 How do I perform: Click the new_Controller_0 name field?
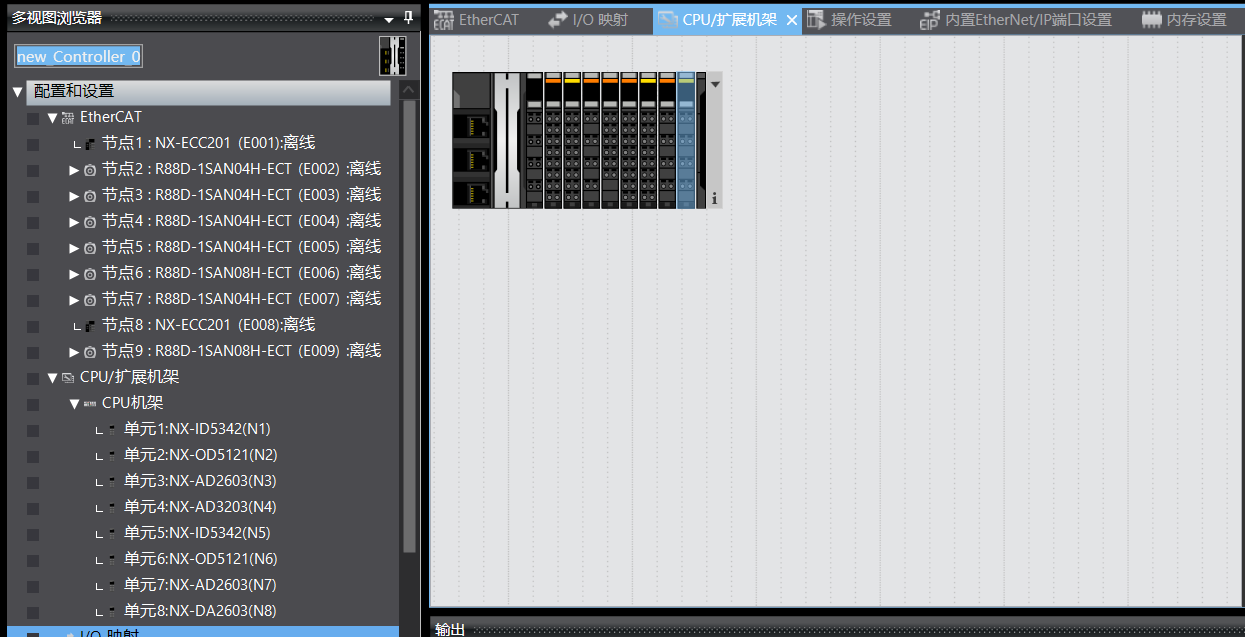click(x=79, y=56)
